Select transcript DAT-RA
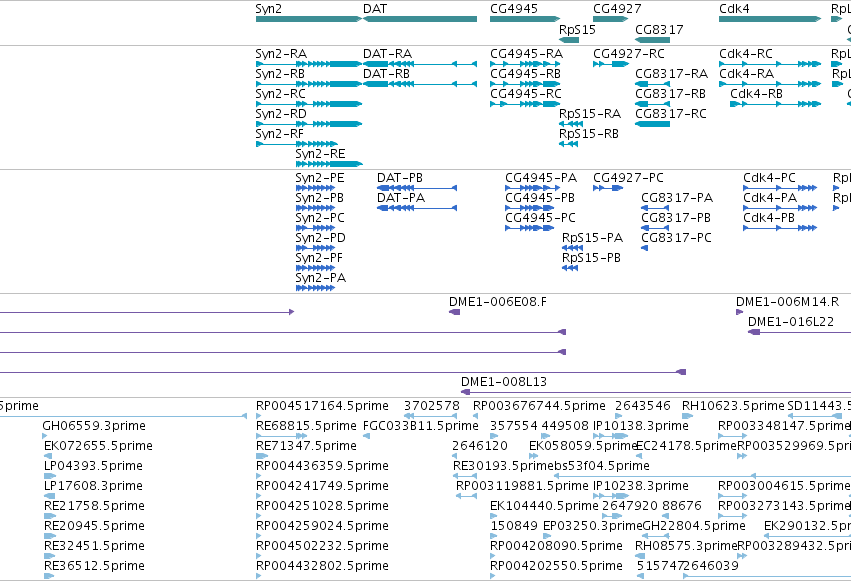This screenshot has height=581, width=851. tap(420, 64)
